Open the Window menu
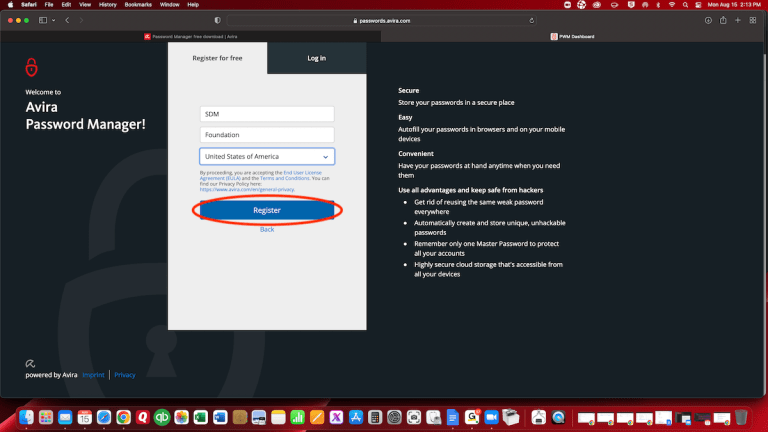The width and height of the screenshot is (768, 432). 169,4
